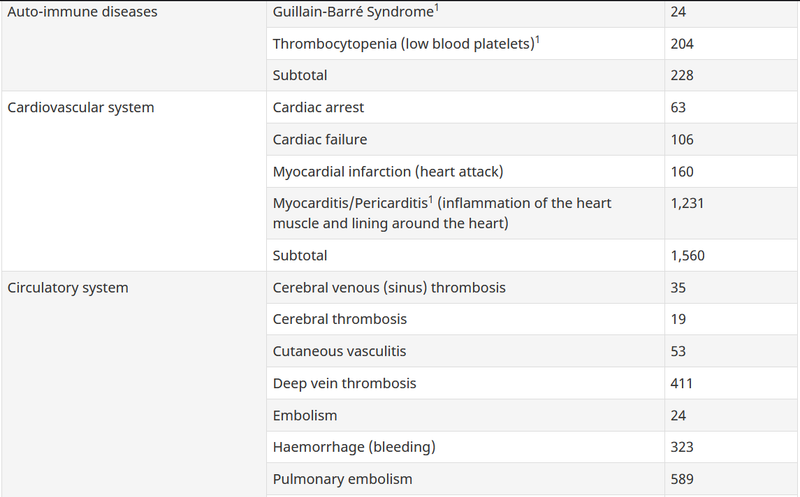
Task: Select the Cardiac arrest row label
Action: coord(318,107)
